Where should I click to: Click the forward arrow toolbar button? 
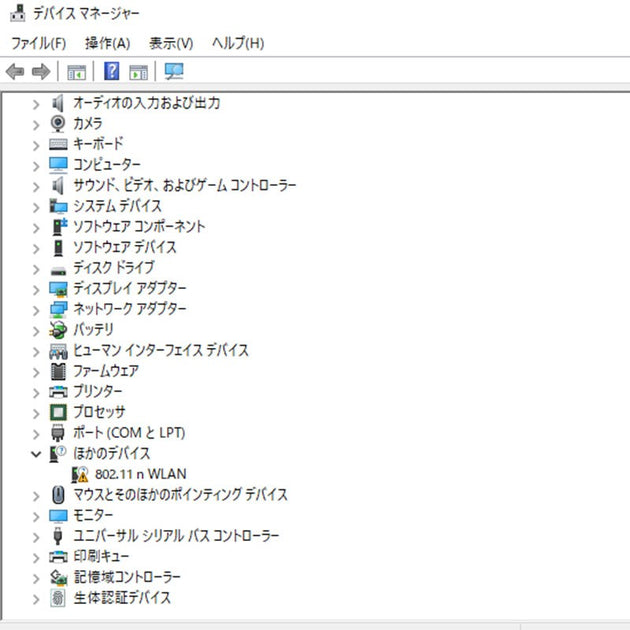click(41, 72)
